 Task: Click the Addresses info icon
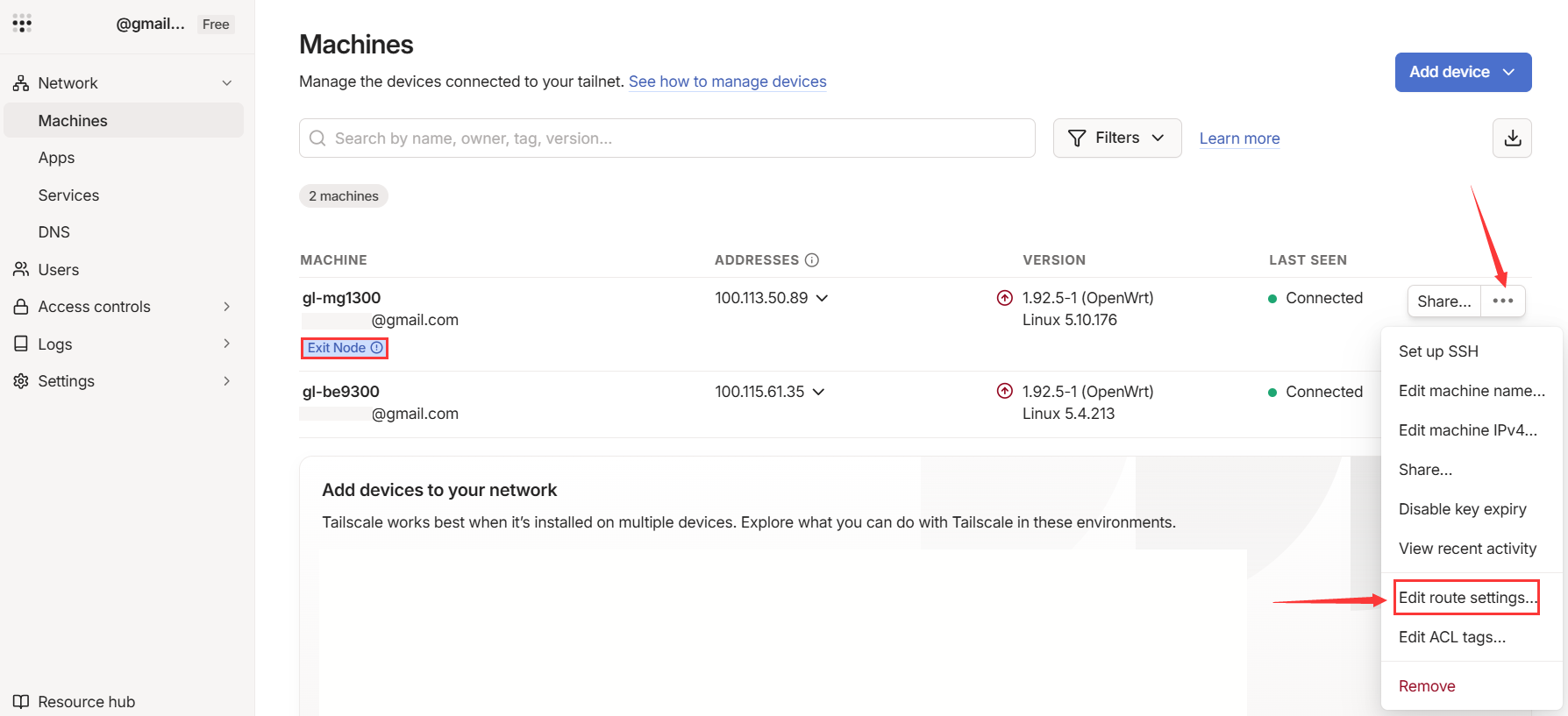[812, 260]
